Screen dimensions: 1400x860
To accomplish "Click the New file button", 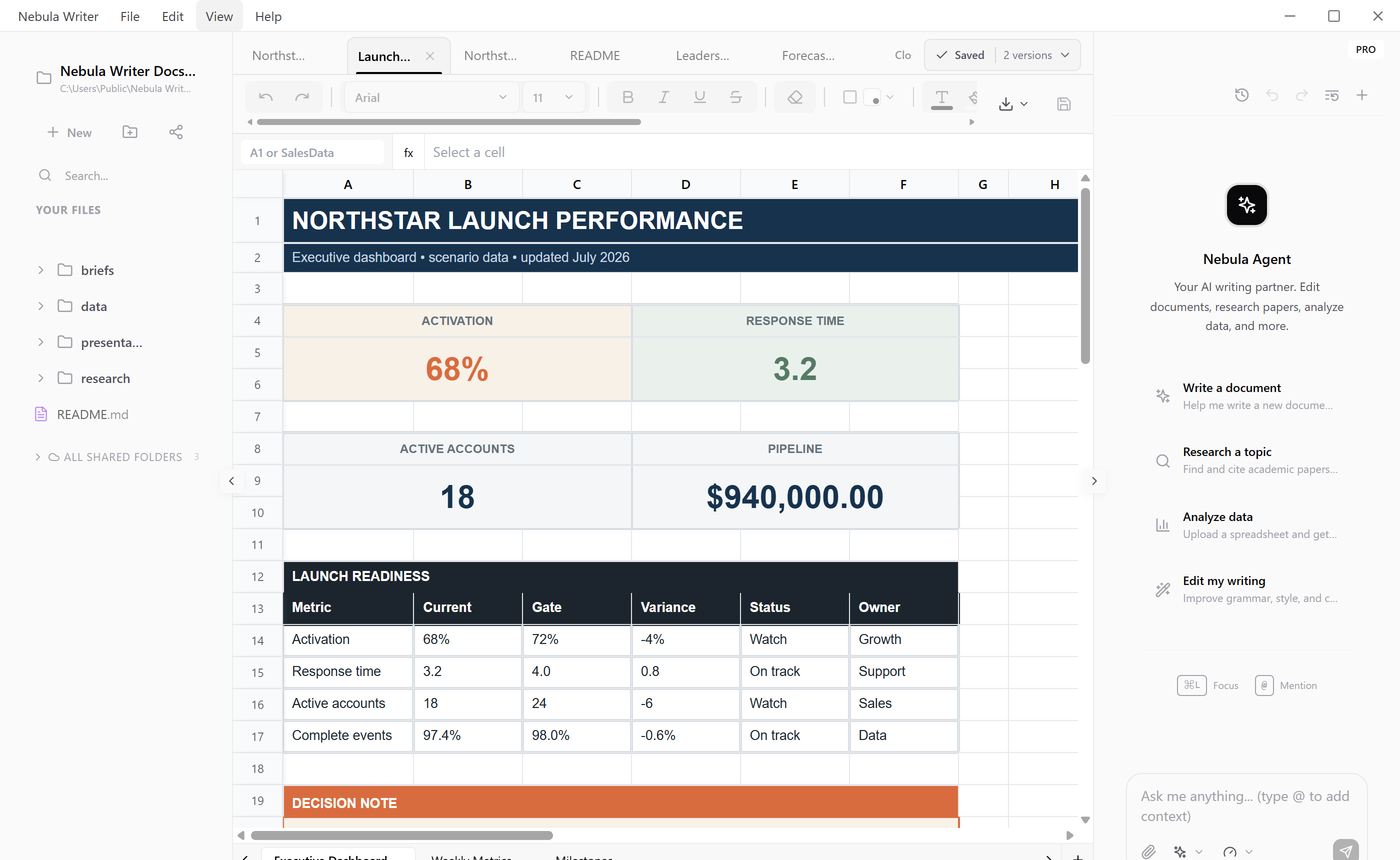I will pos(69,132).
